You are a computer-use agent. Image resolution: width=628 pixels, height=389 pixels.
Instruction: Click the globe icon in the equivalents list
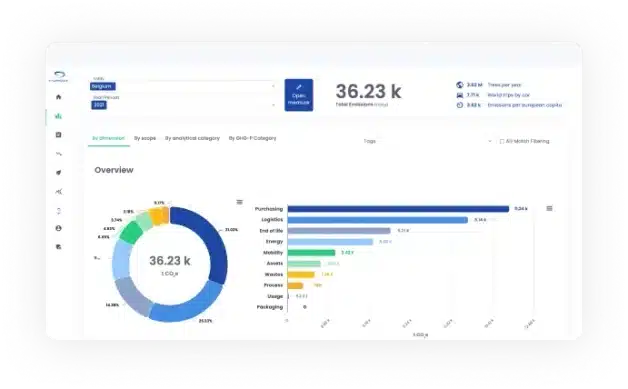[460, 85]
